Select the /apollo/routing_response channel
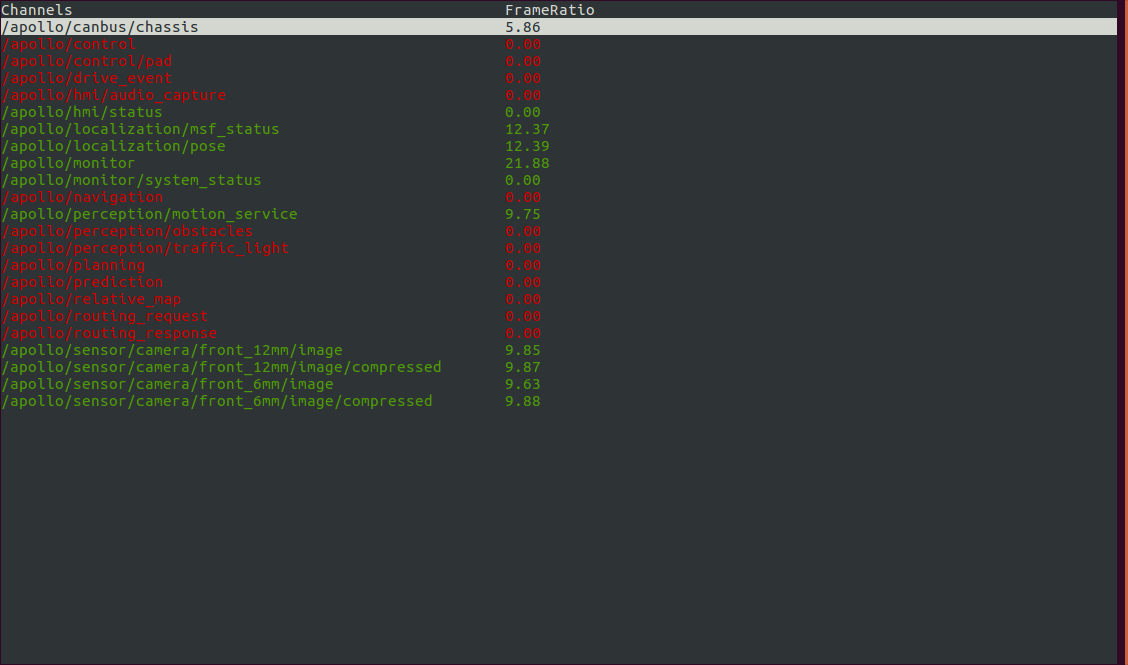Viewport: 1128px width, 665px height. tap(109, 333)
